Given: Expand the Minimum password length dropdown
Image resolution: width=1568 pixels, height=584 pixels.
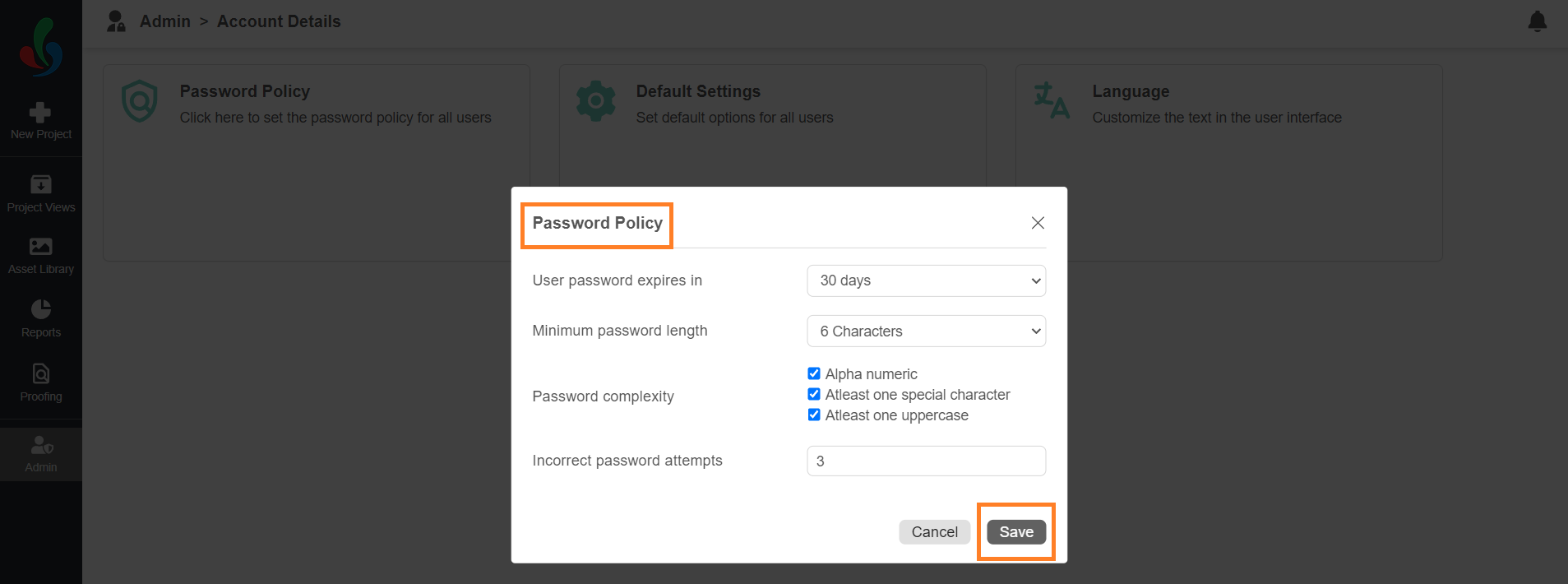Looking at the screenshot, I should [x=927, y=331].
